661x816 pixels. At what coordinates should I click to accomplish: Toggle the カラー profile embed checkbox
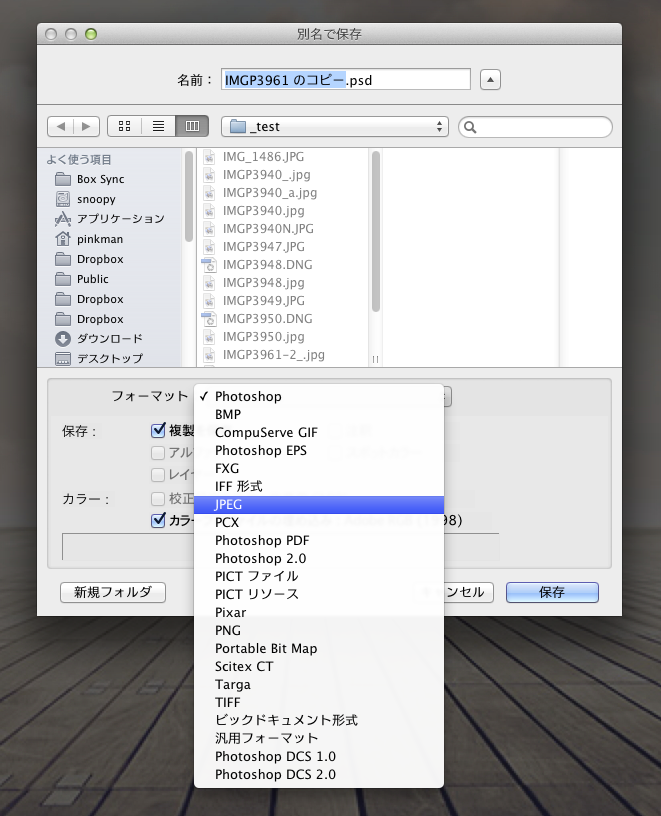pyautogui.click(x=158, y=520)
